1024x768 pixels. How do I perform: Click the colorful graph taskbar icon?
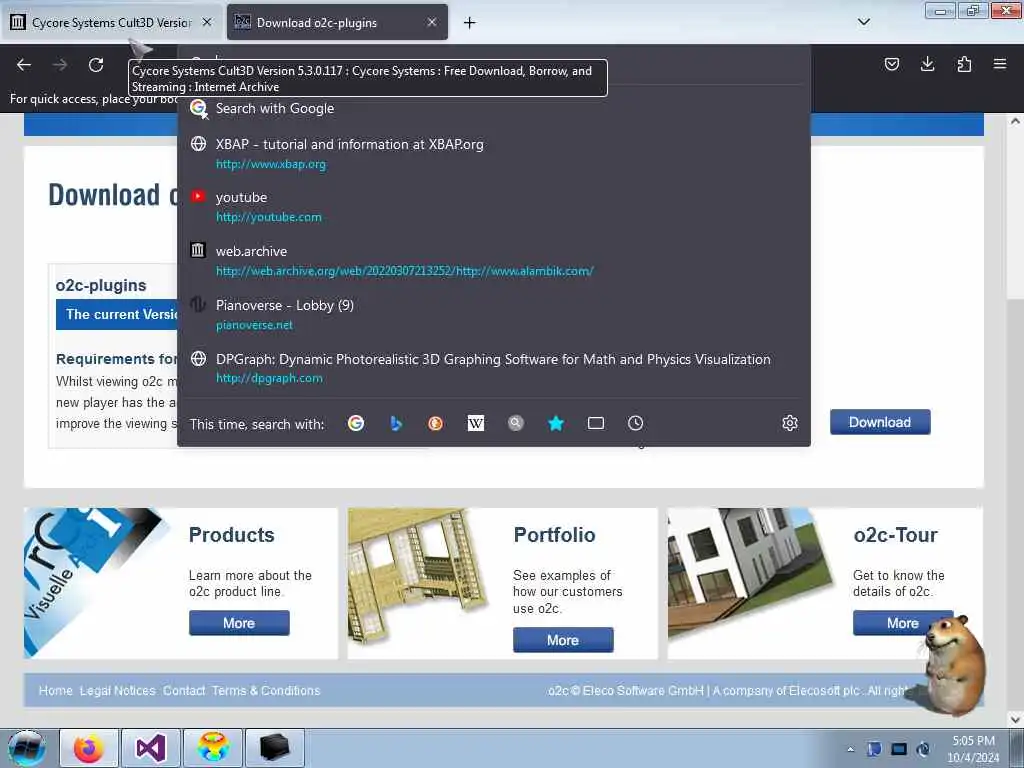(213, 748)
